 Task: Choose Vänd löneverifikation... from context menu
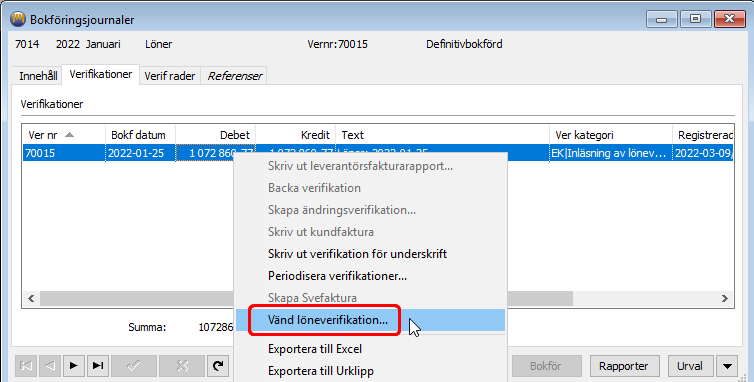point(370,320)
